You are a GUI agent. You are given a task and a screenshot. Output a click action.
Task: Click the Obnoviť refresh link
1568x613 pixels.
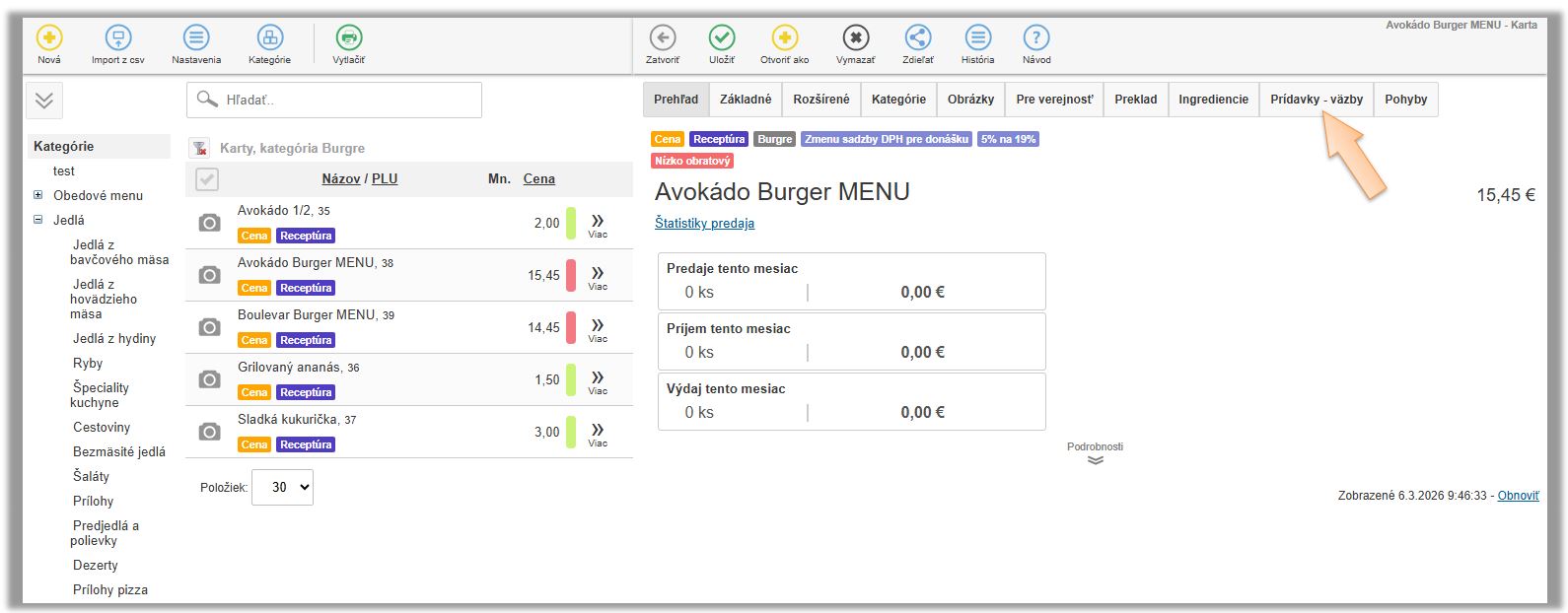tap(1518, 496)
